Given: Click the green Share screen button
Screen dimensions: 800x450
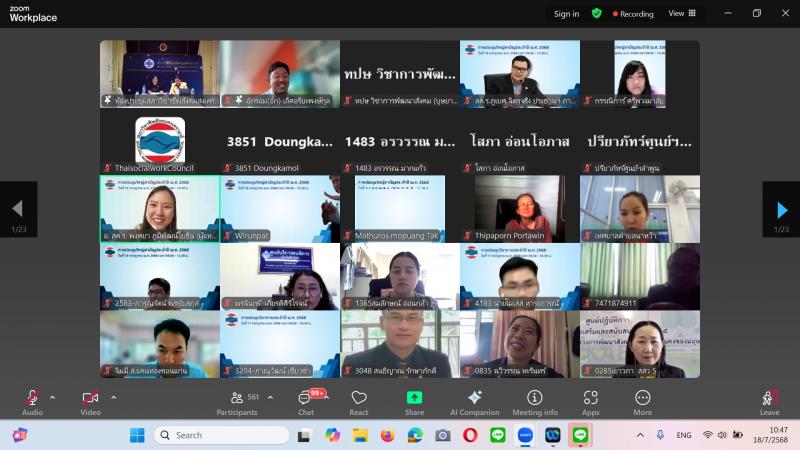Looking at the screenshot, I should pyautogui.click(x=414, y=402).
